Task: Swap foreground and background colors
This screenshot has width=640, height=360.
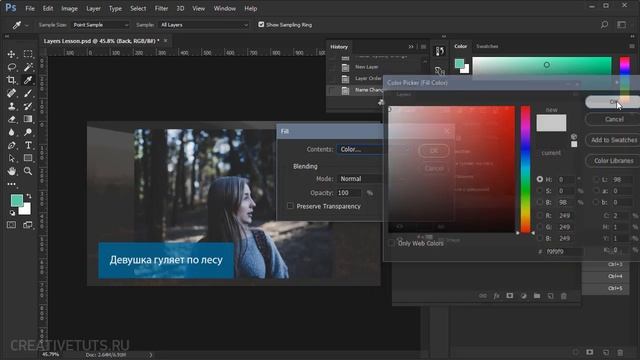Action: click(29, 197)
